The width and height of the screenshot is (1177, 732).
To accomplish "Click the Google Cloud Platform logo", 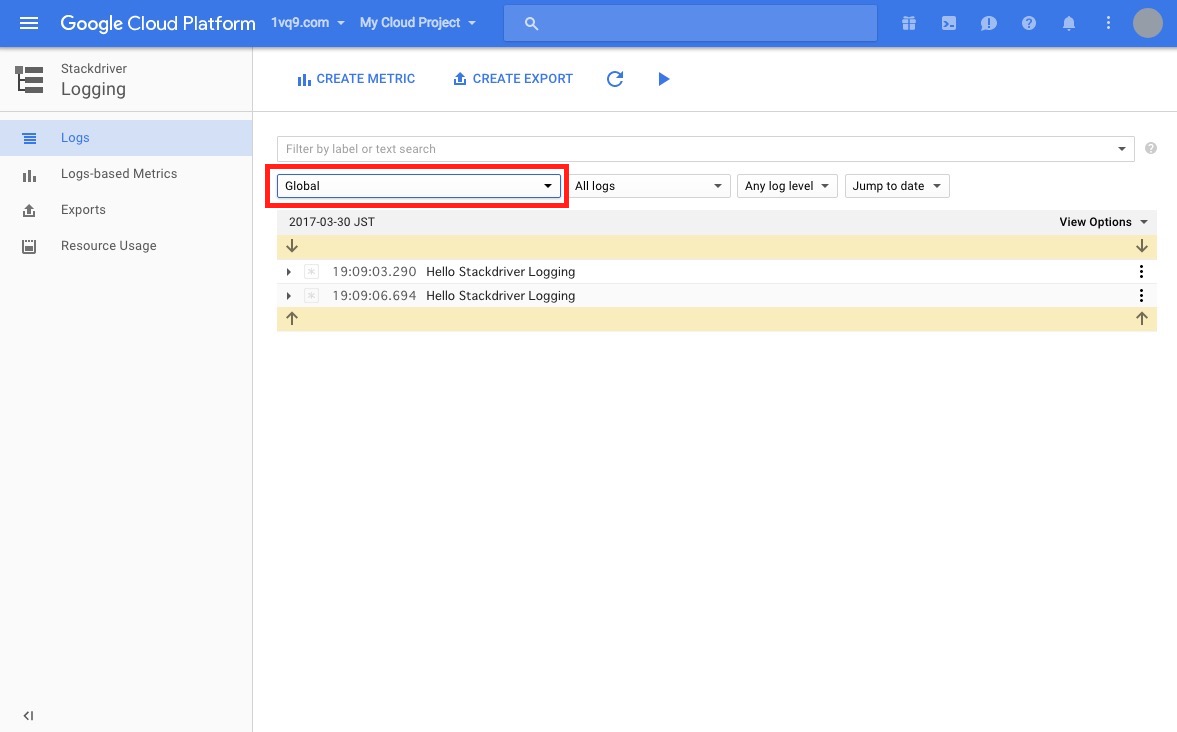I will tap(158, 23).
